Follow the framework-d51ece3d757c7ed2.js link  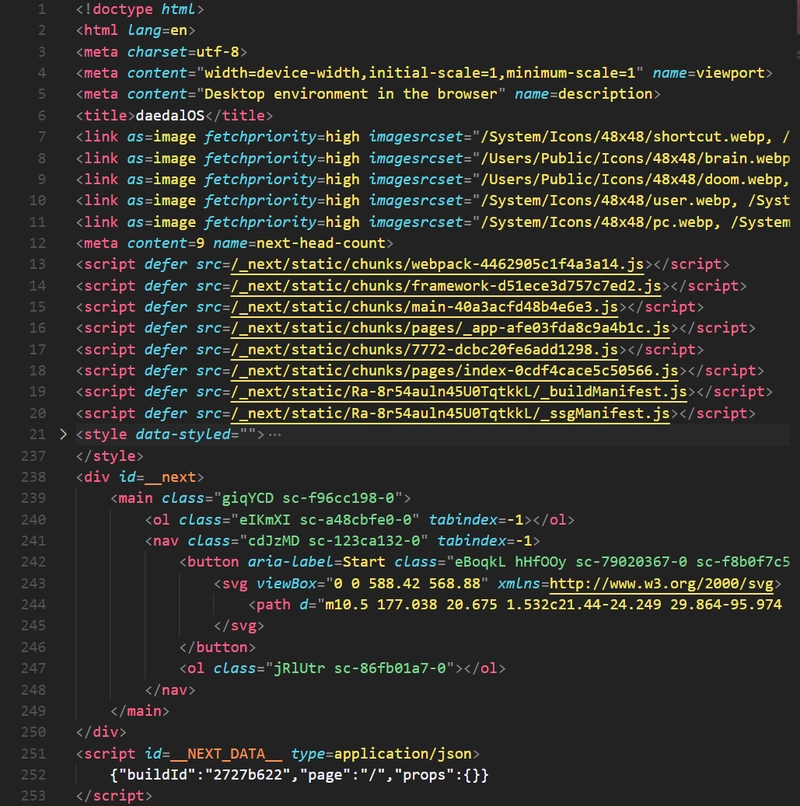[x=446, y=286]
